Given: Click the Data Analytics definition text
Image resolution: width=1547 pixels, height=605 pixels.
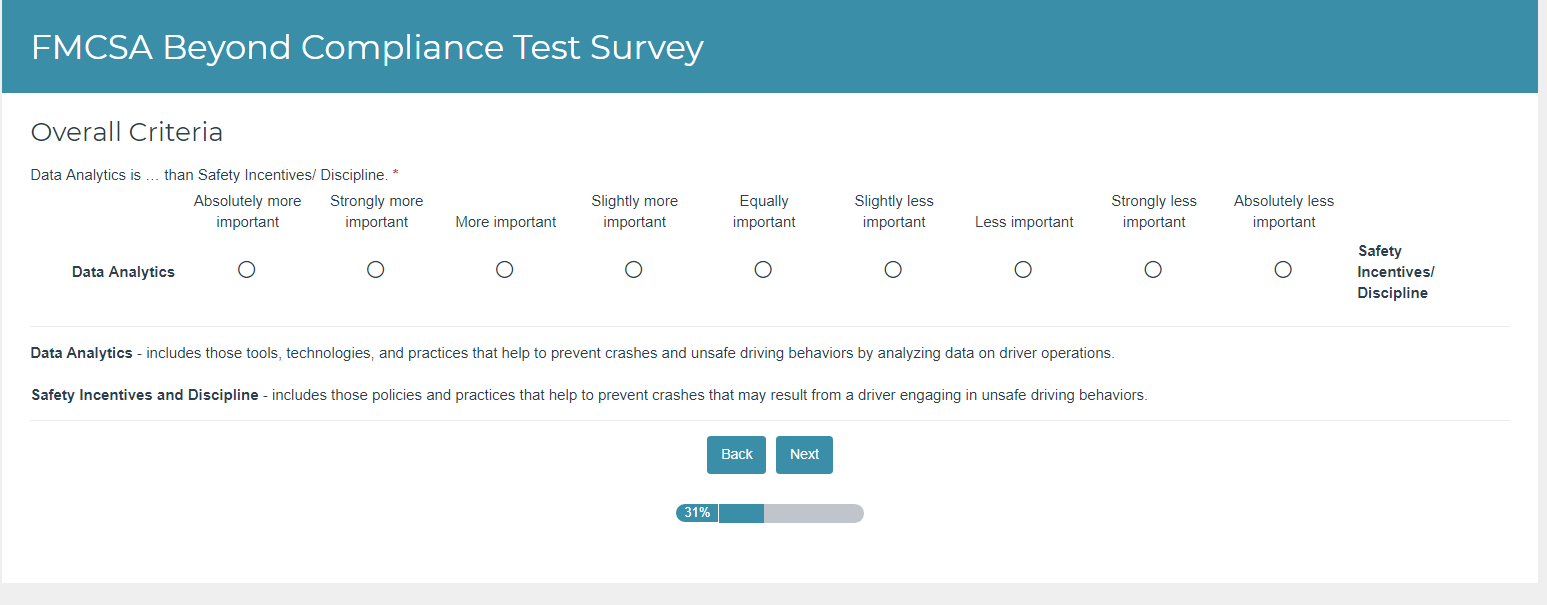Looking at the screenshot, I should pyautogui.click(x=572, y=353).
